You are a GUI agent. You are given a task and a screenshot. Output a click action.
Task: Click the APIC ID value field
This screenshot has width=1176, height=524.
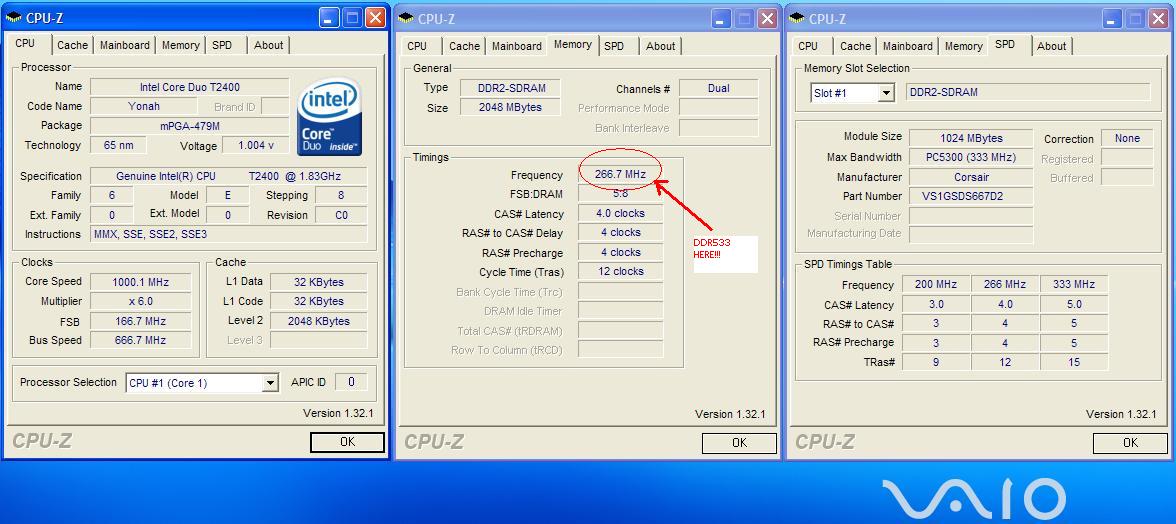coord(351,382)
